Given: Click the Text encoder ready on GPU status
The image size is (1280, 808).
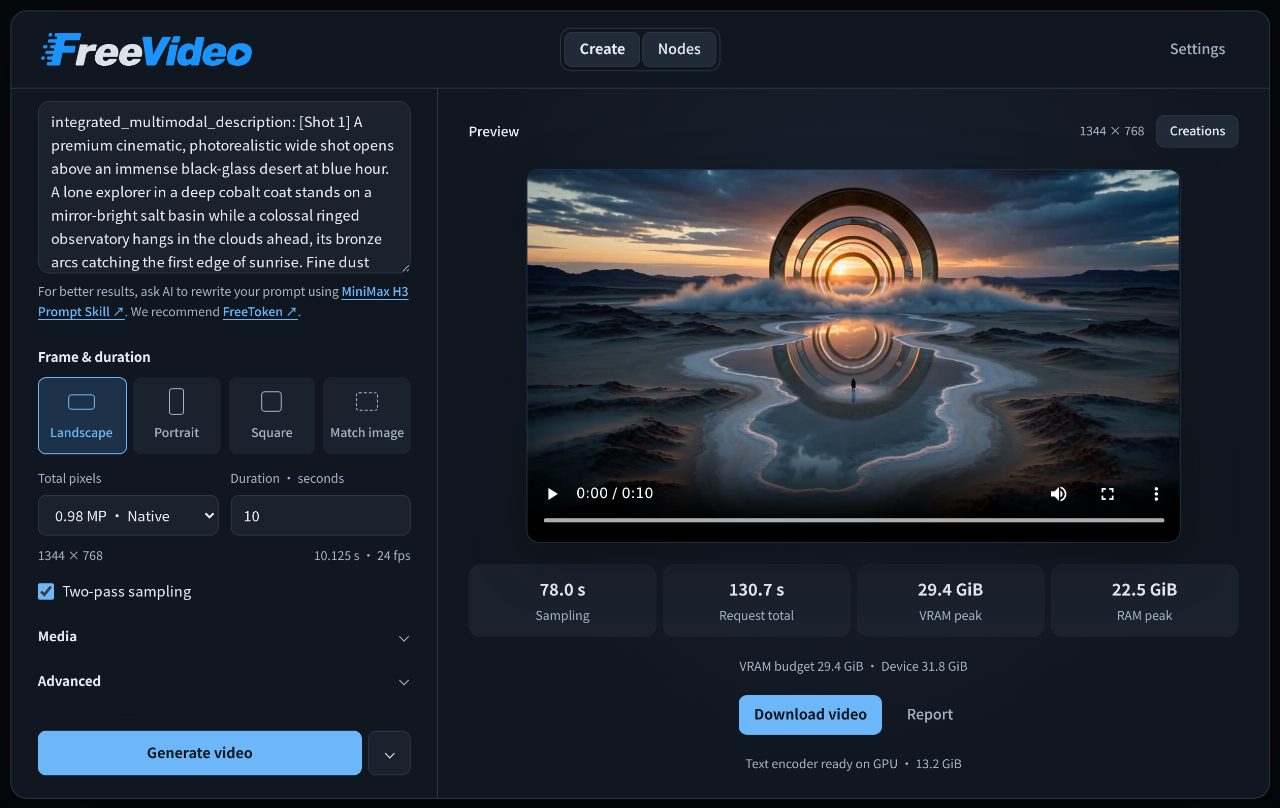Looking at the screenshot, I should point(854,763).
